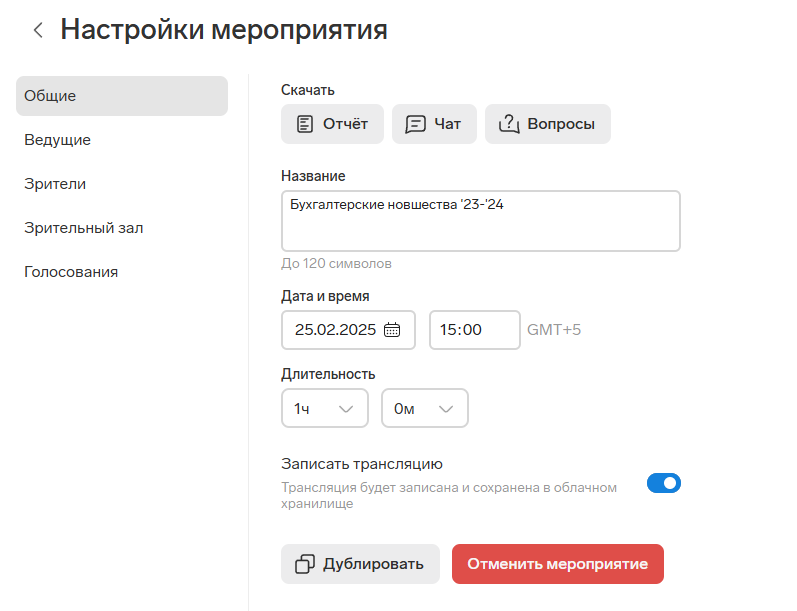Screen dimensions: 797x611
Task: Click the 15:00 time field
Action: pyautogui.click(x=475, y=330)
